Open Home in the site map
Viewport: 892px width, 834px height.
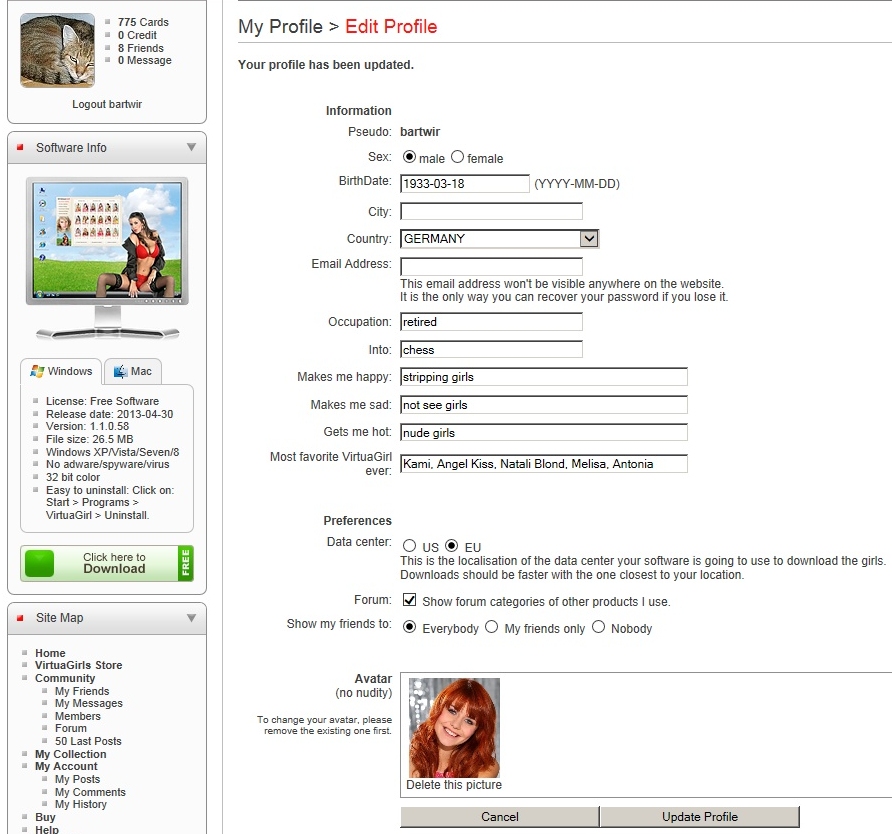[50, 653]
